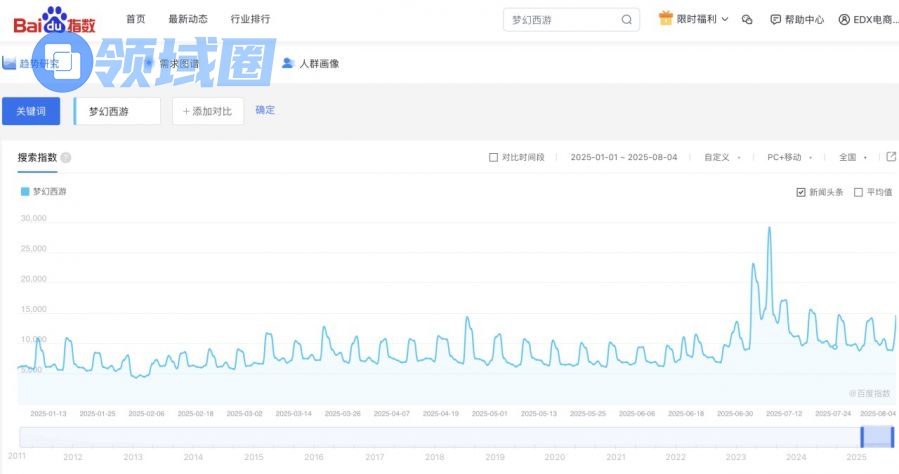Image resolution: width=899 pixels, height=474 pixels.
Task: Click the 确定 confirm link
Action: point(265,110)
